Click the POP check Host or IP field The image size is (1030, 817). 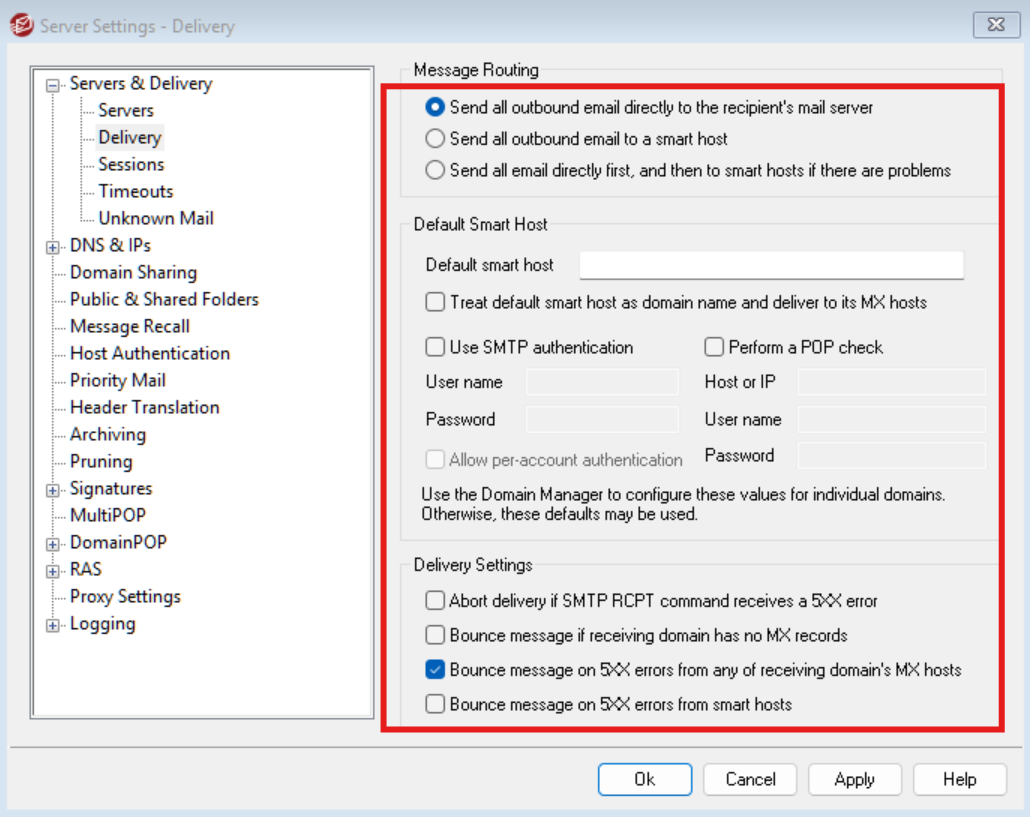coord(891,382)
